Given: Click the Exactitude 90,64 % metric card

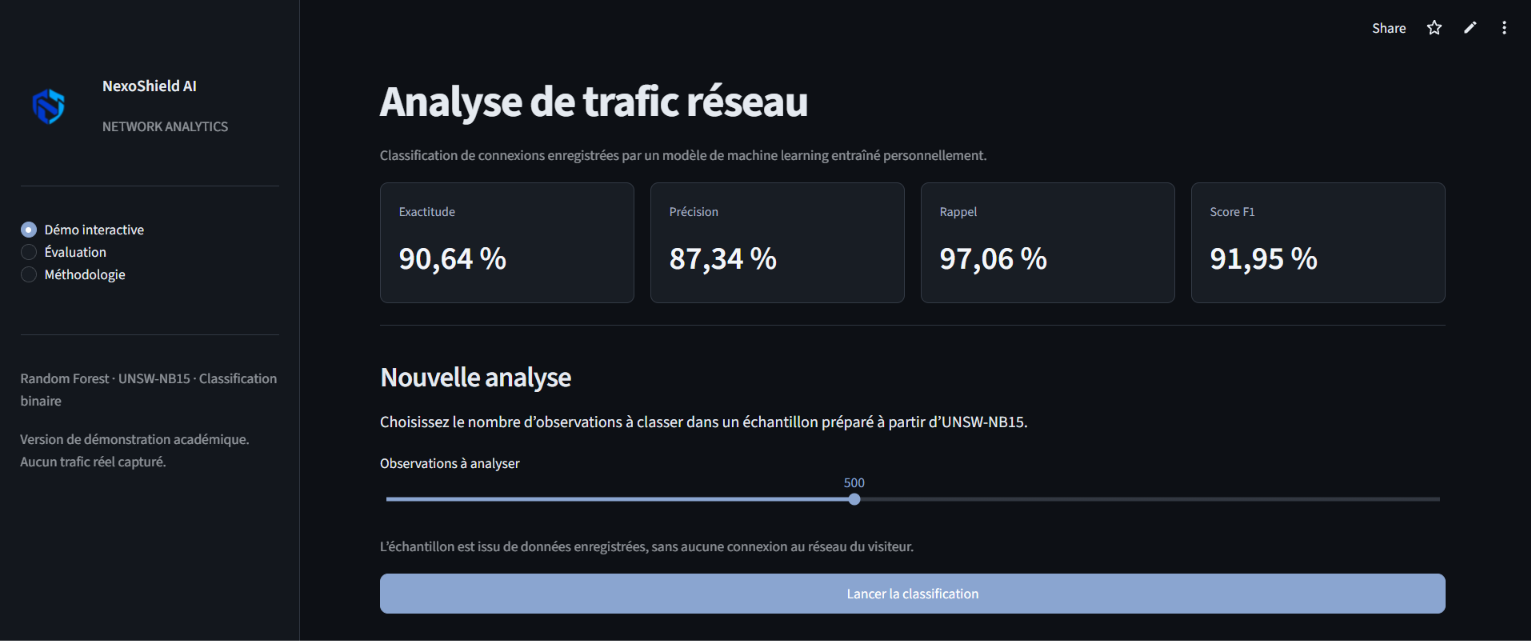Looking at the screenshot, I should click(x=507, y=242).
